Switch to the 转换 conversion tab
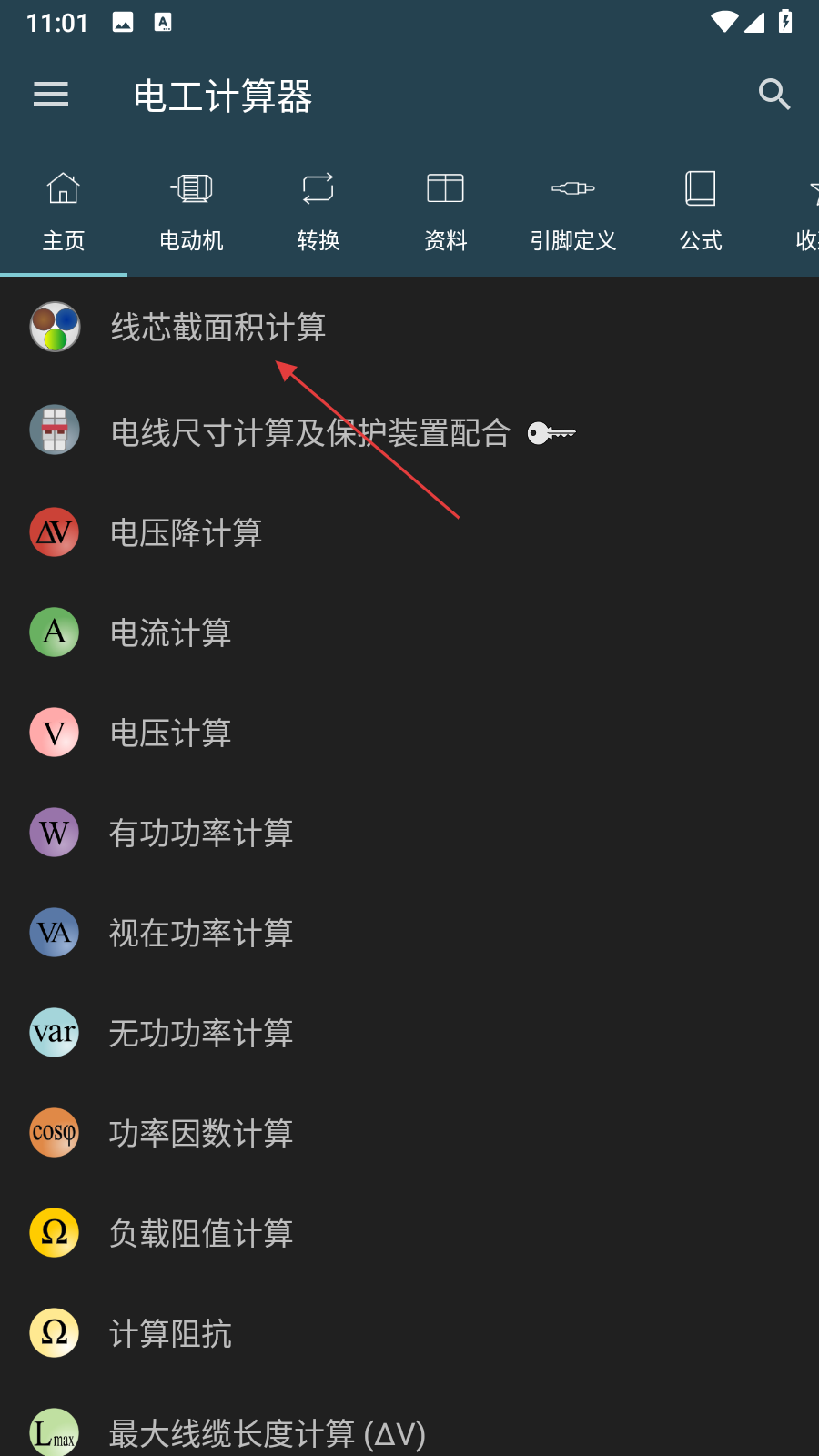819x1456 pixels. click(318, 212)
